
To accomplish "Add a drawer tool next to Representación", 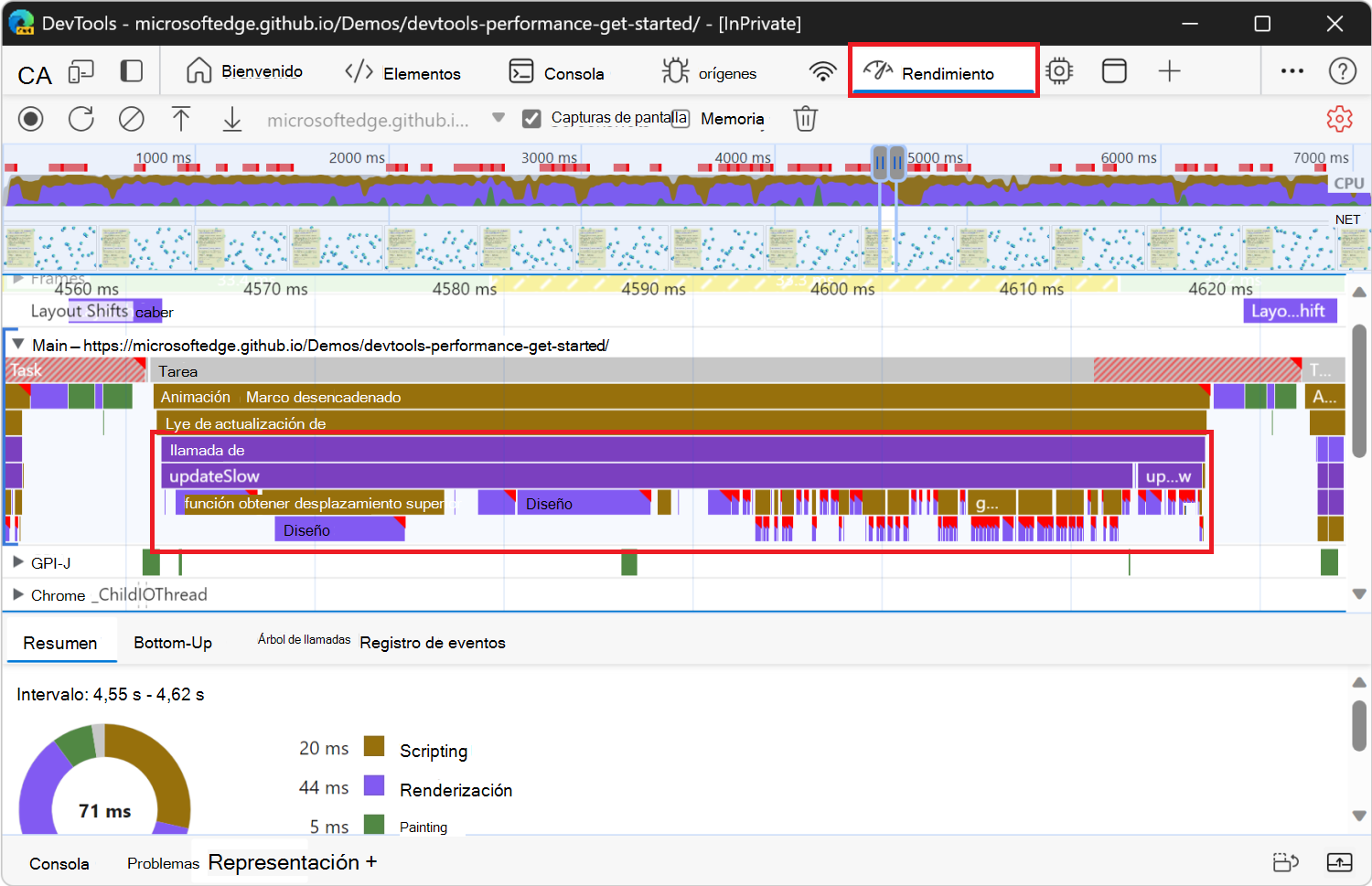I will pyautogui.click(x=371, y=862).
